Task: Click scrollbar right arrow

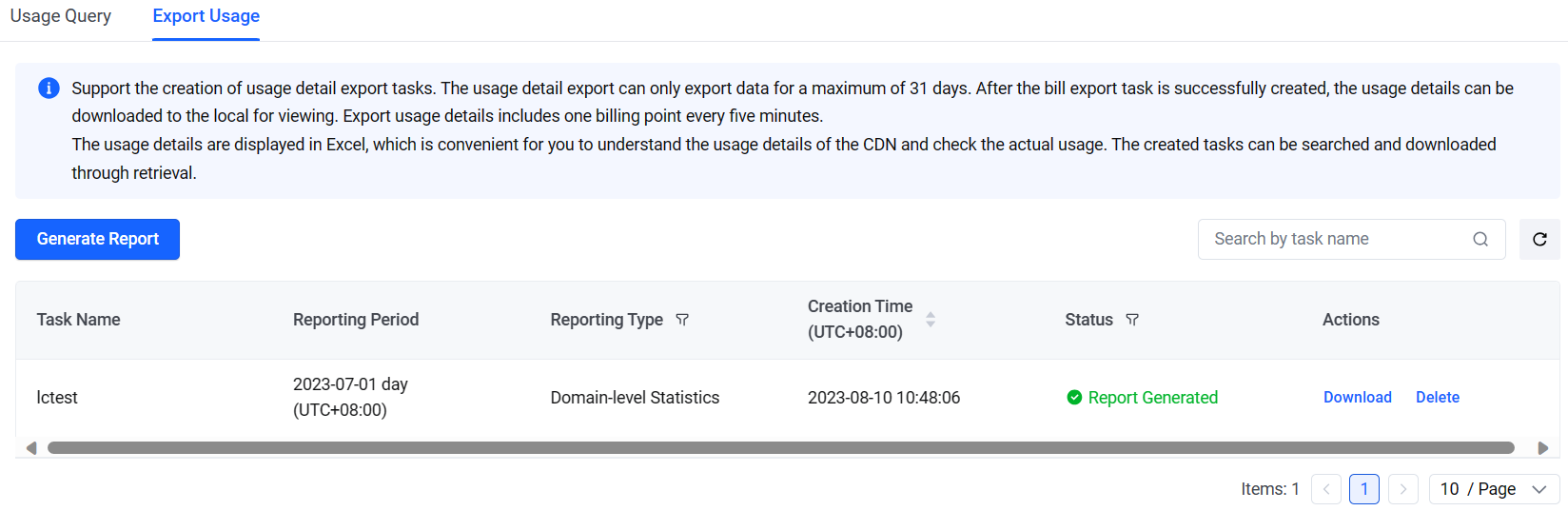Action: [x=1543, y=448]
